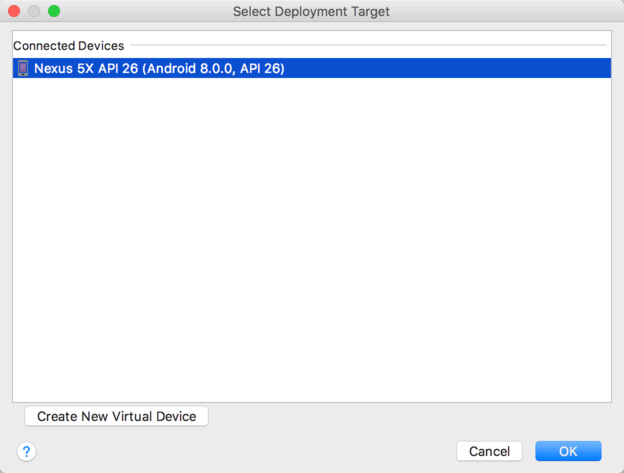The width and height of the screenshot is (624, 473).
Task: Deploy to selected device with OK
Action: tap(568, 451)
